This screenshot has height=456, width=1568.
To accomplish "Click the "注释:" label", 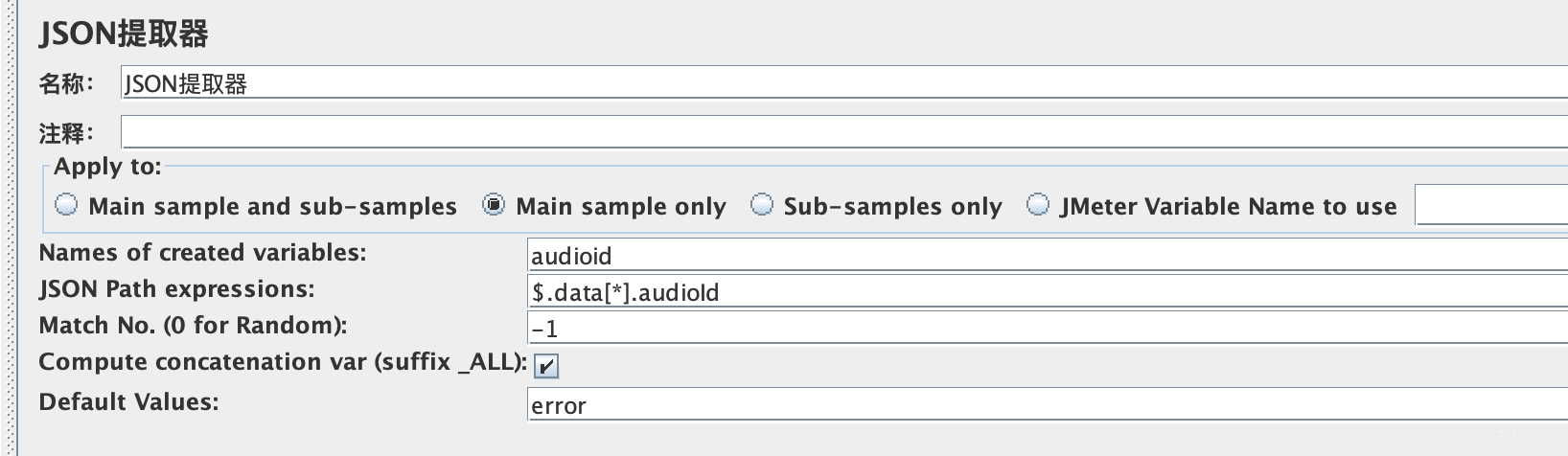I will pyautogui.click(x=66, y=132).
